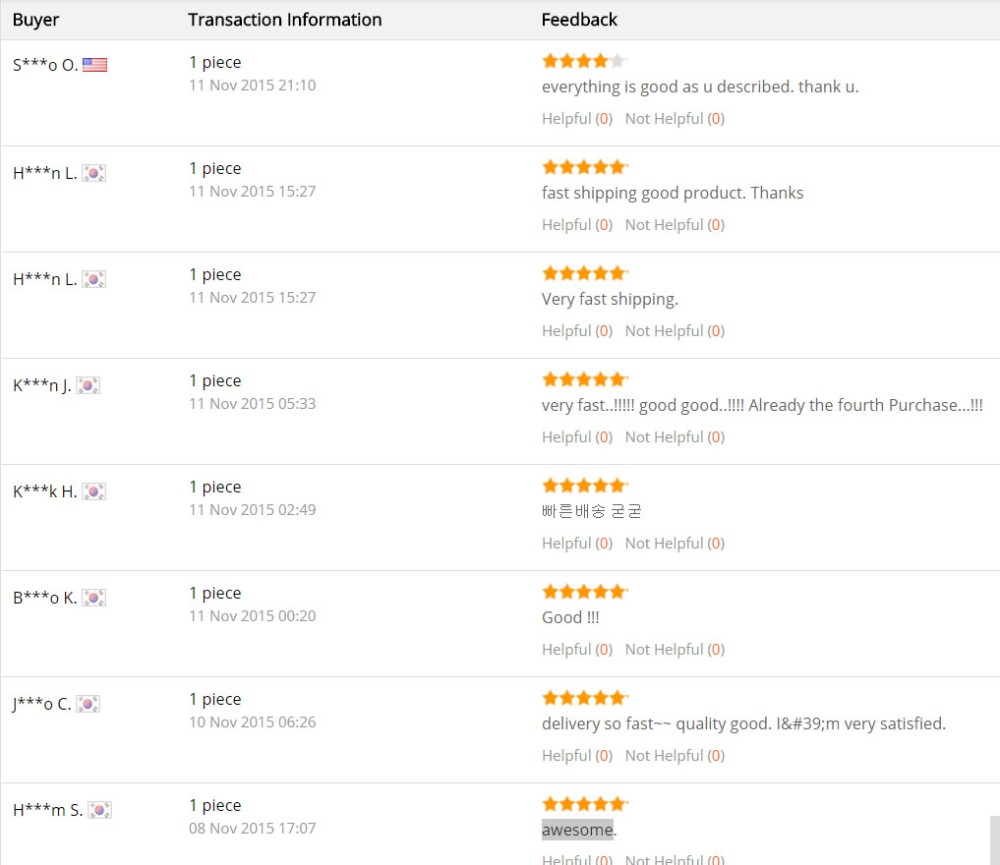Click the Korean flag next to K***n J.
The width and height of the screenshot is (1000, 865).
coord(88,385)
